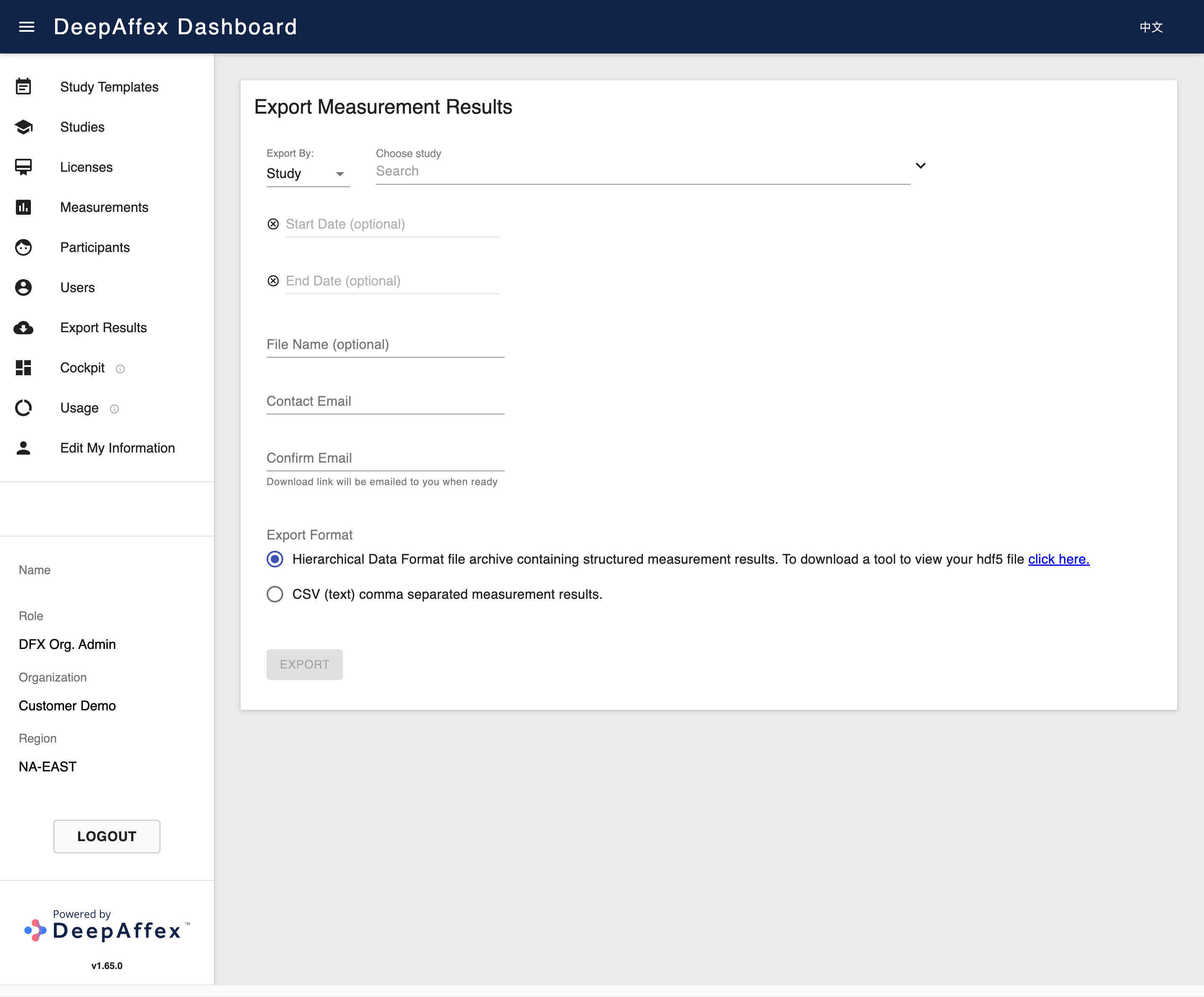This screenshot has width=1204, height=997.
Task: Click the info icon next to Usage
Action: 114,409
